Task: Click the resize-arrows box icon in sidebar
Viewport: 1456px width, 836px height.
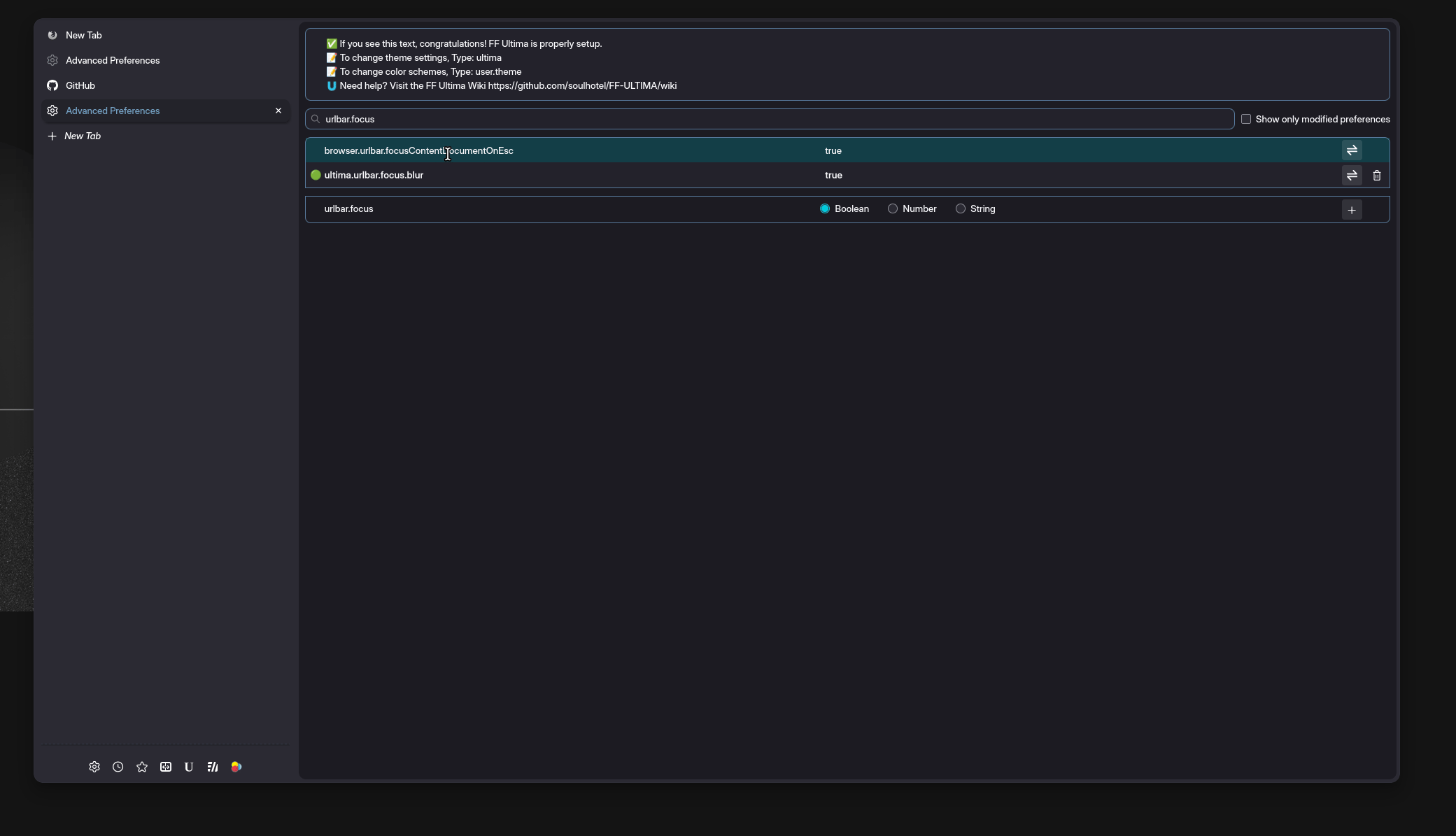Action: point(166,767)
